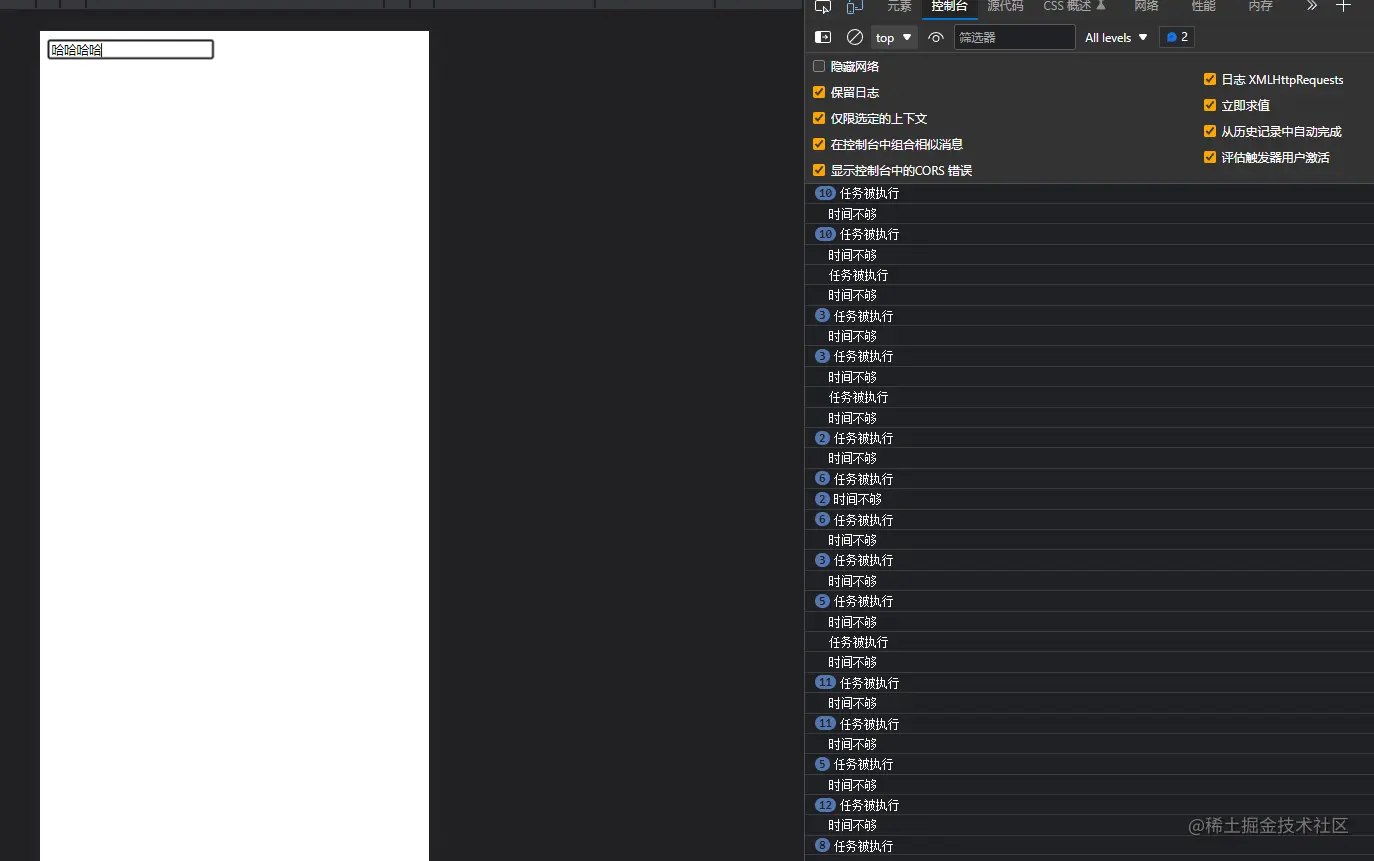Image resolution: width=1374 pixels, height=861 pixels.
Task: Click the page input containing 哈哈哈哈
Action: 130,50
